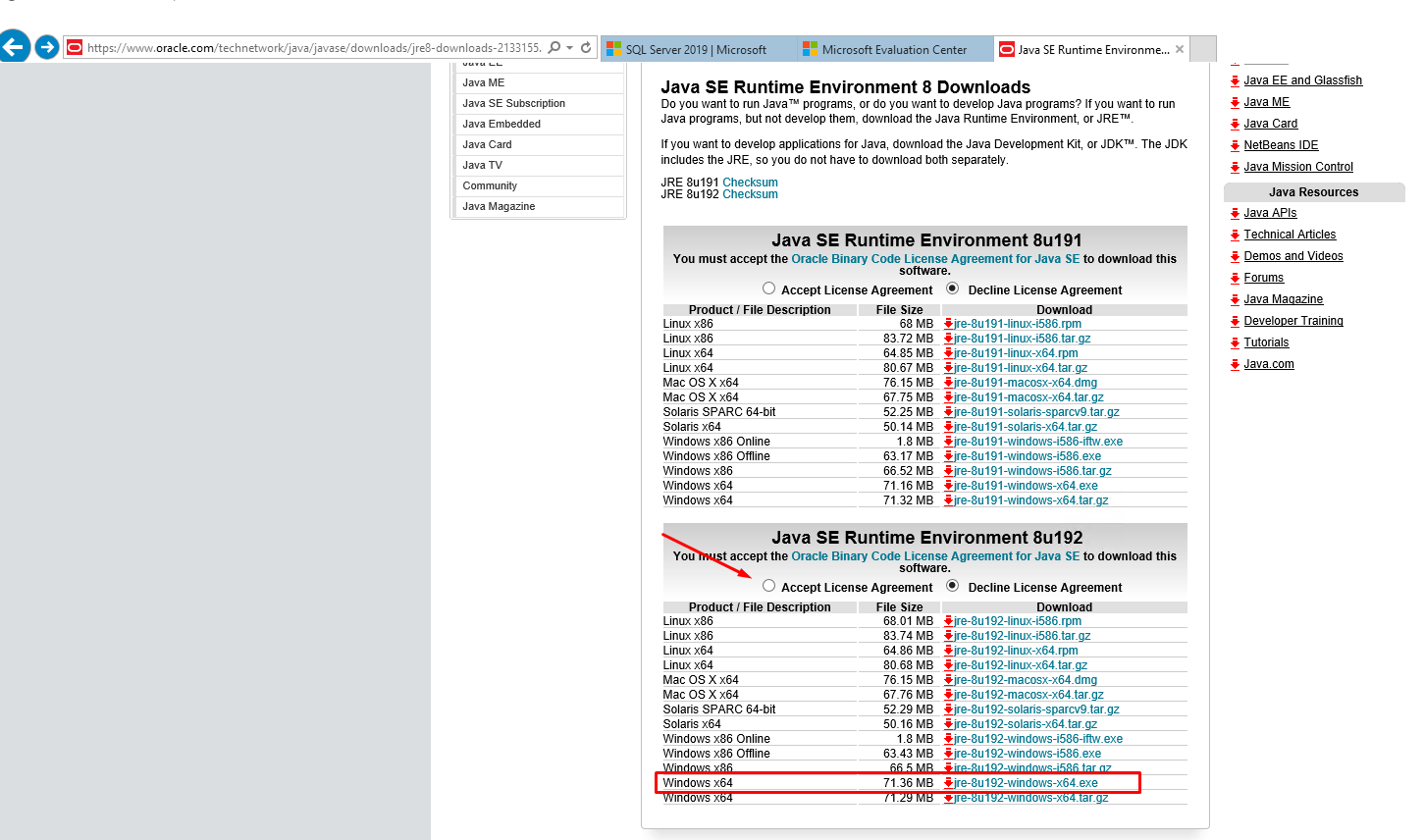Image resolution: width=1424 pixels, height=840 pixels.
Task: Open Java TV sidebar item
Action: click(x=482, y=165)
